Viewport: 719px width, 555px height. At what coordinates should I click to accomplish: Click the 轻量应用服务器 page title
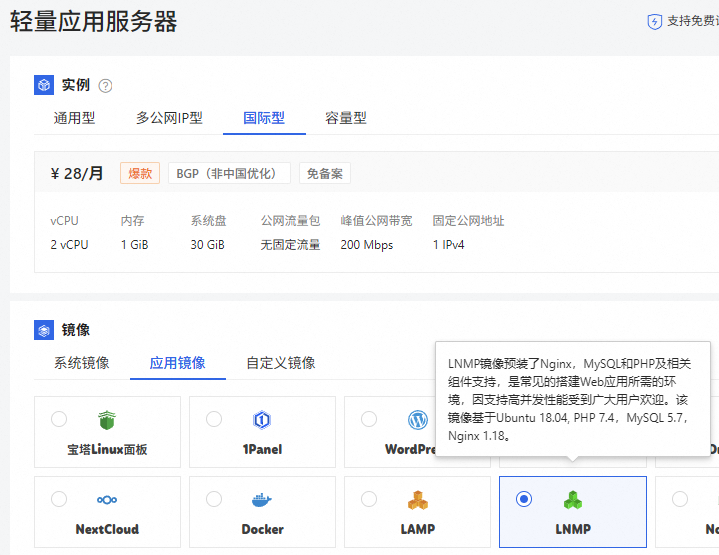click(x=94, y=22)
